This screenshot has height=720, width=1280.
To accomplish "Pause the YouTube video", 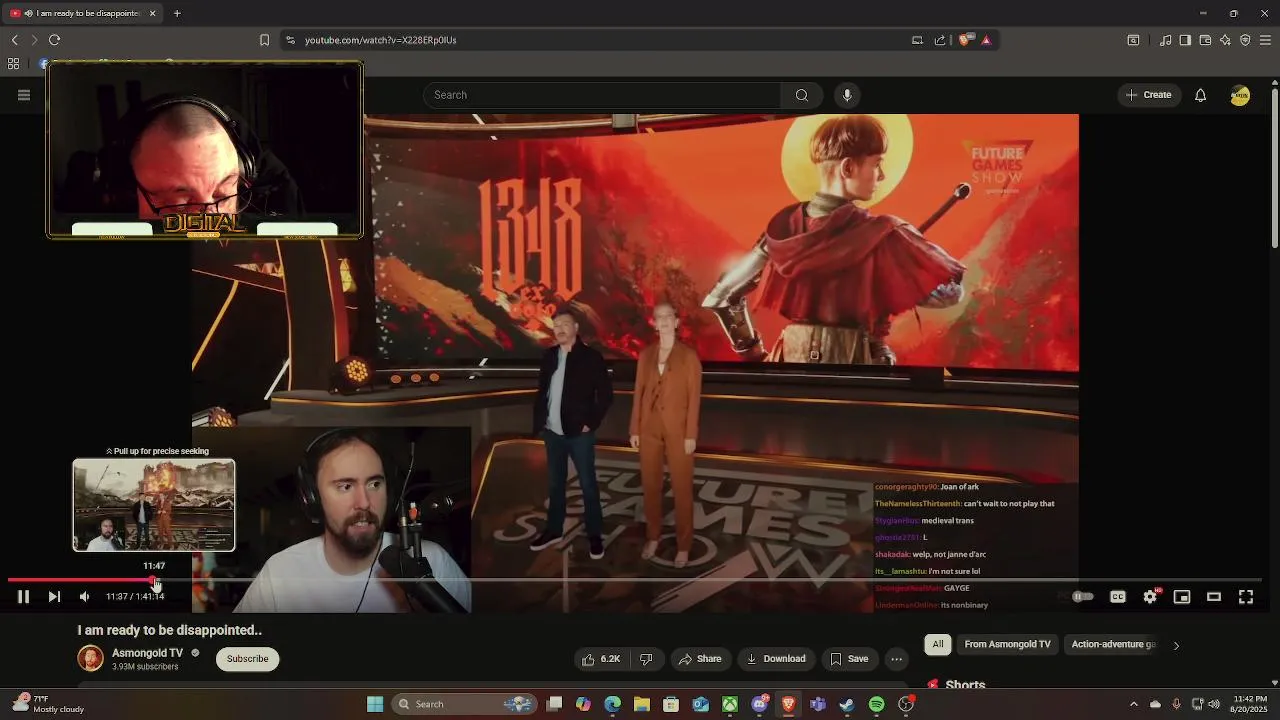I will tap(23, 597).
